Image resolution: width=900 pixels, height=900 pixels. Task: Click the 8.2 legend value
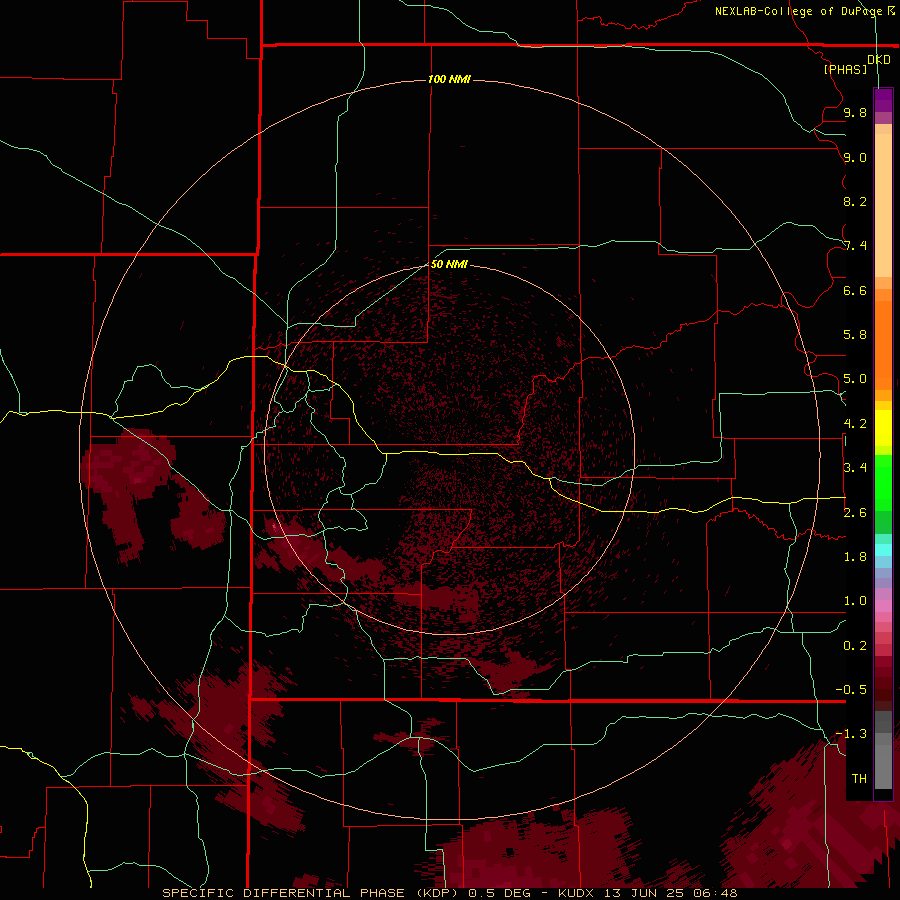[855, 201]
